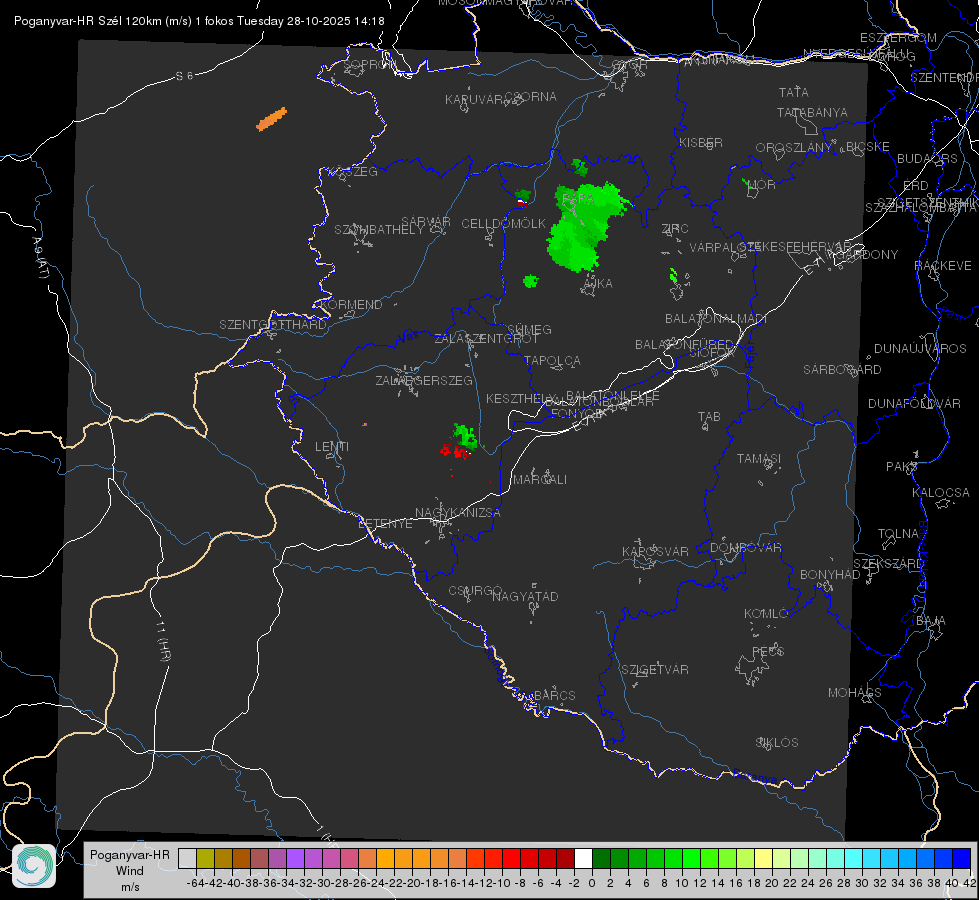Click the ZIRC city label
Image resolution: width=979 pixels, height=900 pixels.
tap(675, 229)
